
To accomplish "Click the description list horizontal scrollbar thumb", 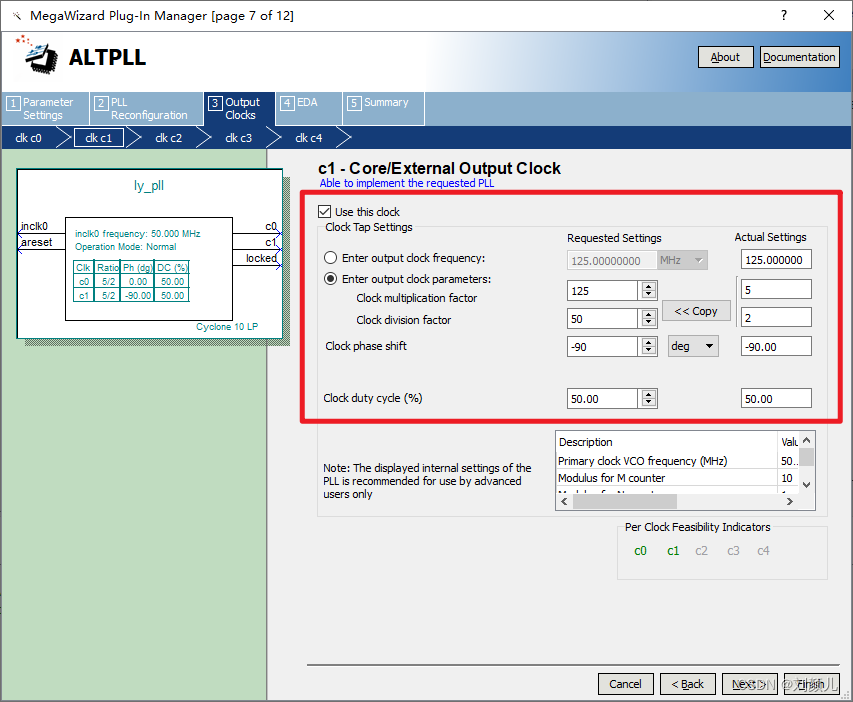I will coord(625,502).
